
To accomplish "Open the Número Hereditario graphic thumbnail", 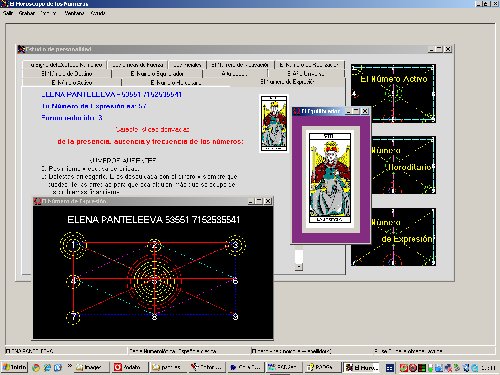I will [x=393, y=165].
